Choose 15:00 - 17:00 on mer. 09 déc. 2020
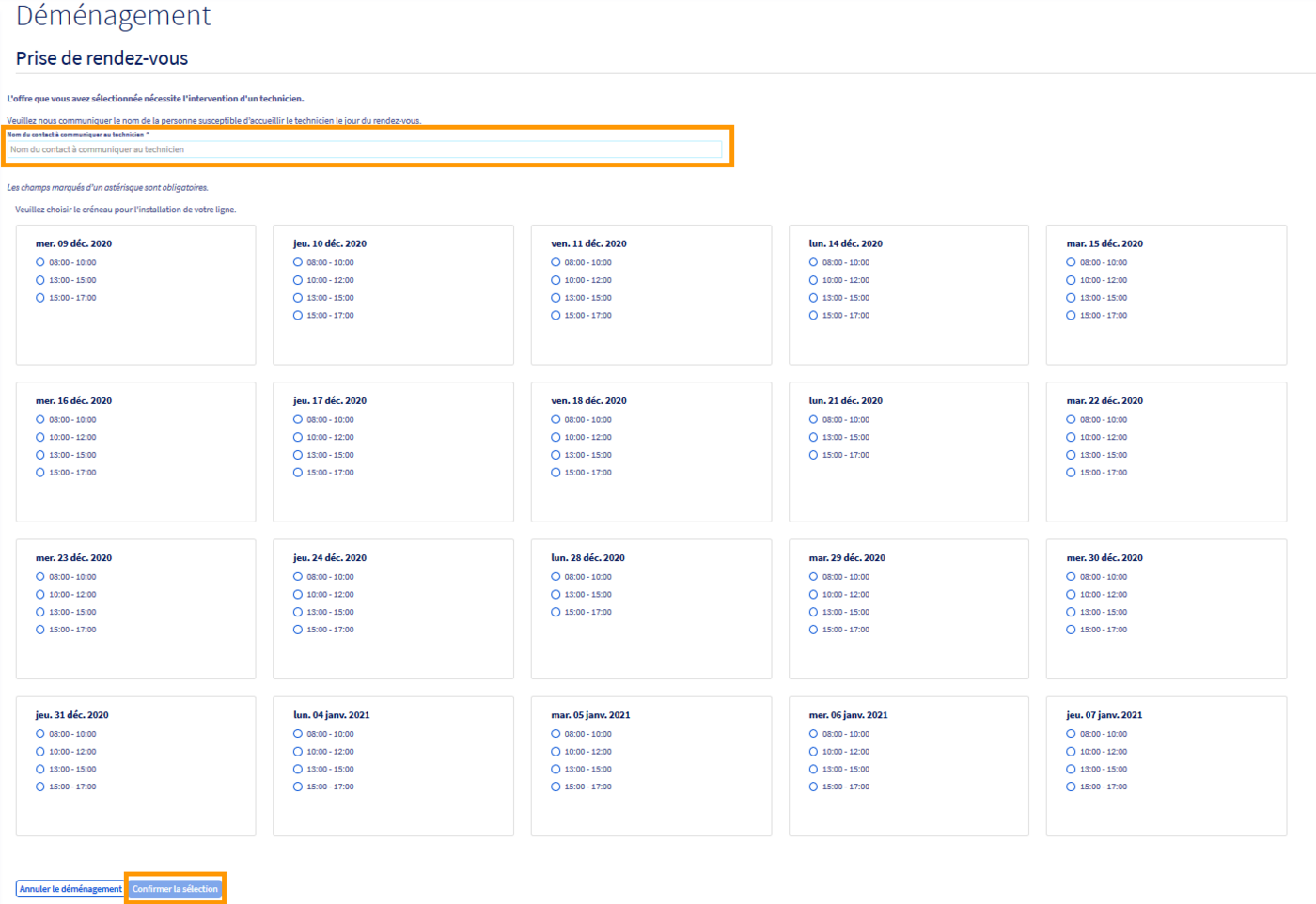Image resolution: width=1316 pixels, height=904 pixels. (40, 298)
